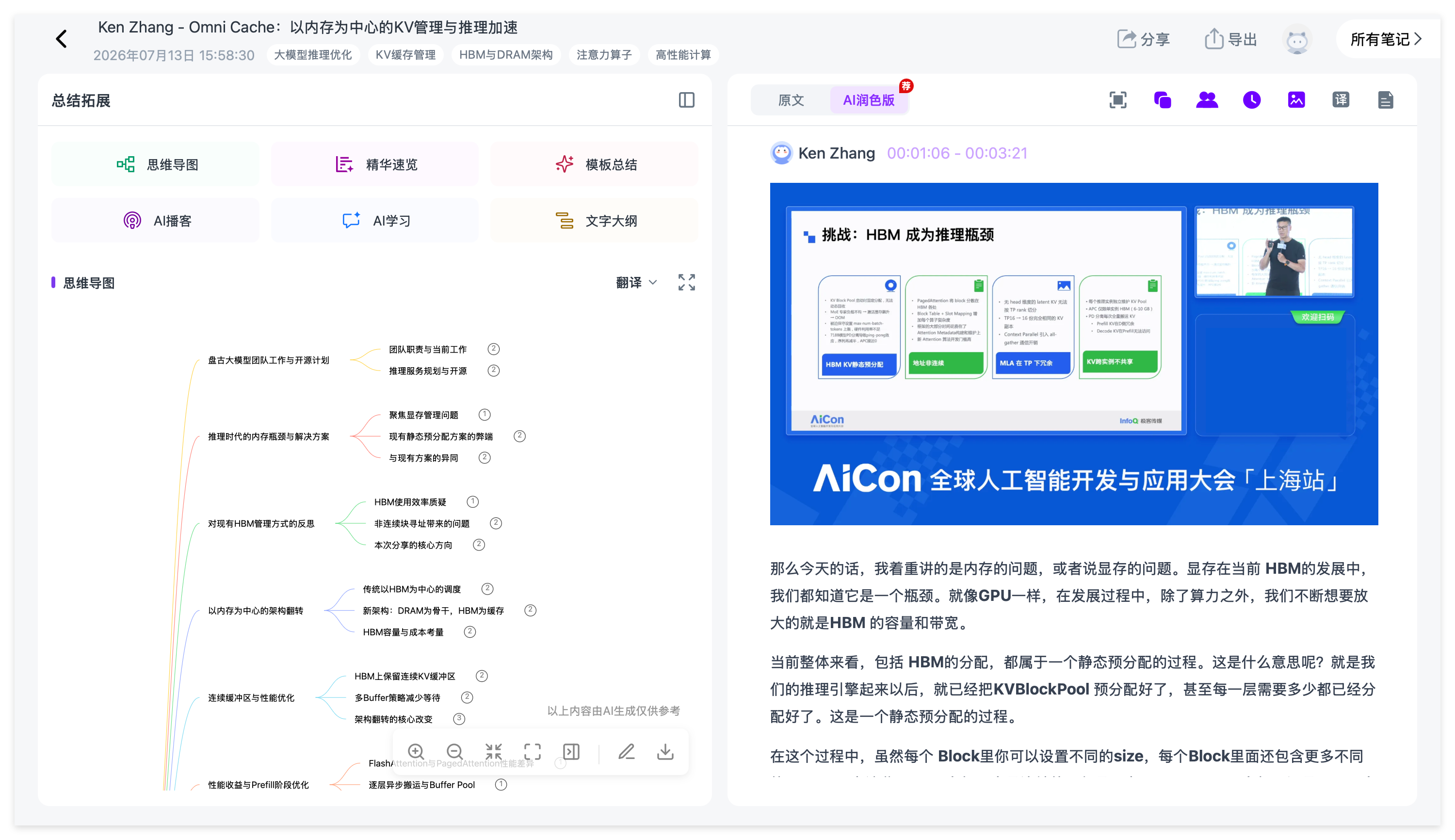Select node 传统以HBM为中心的调度
This screenshot has height=840, width=1455.
[411, 589]
